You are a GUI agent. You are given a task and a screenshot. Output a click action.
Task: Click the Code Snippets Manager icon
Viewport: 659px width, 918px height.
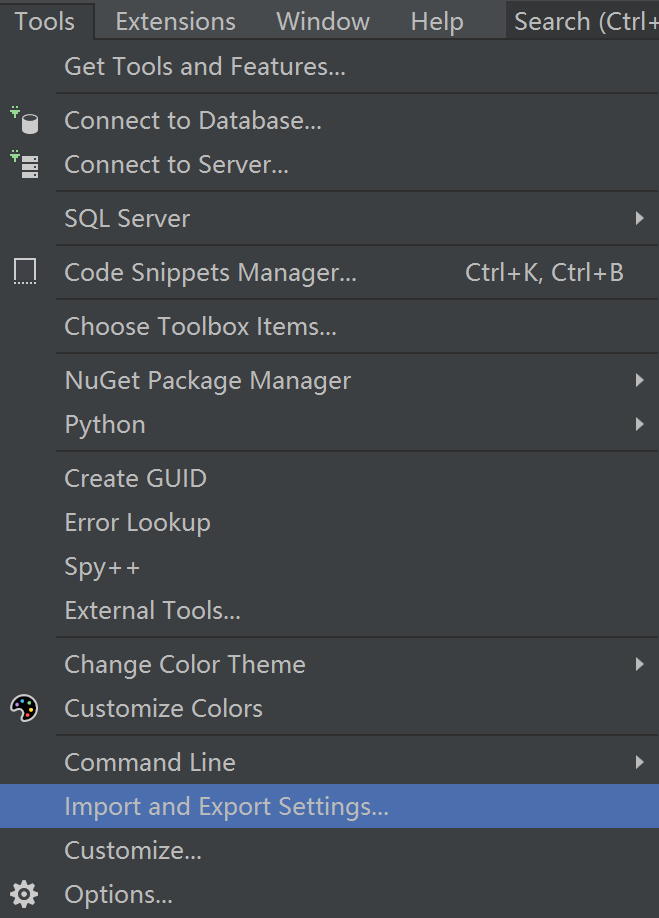pyautogui.click(x=25, y=272)
